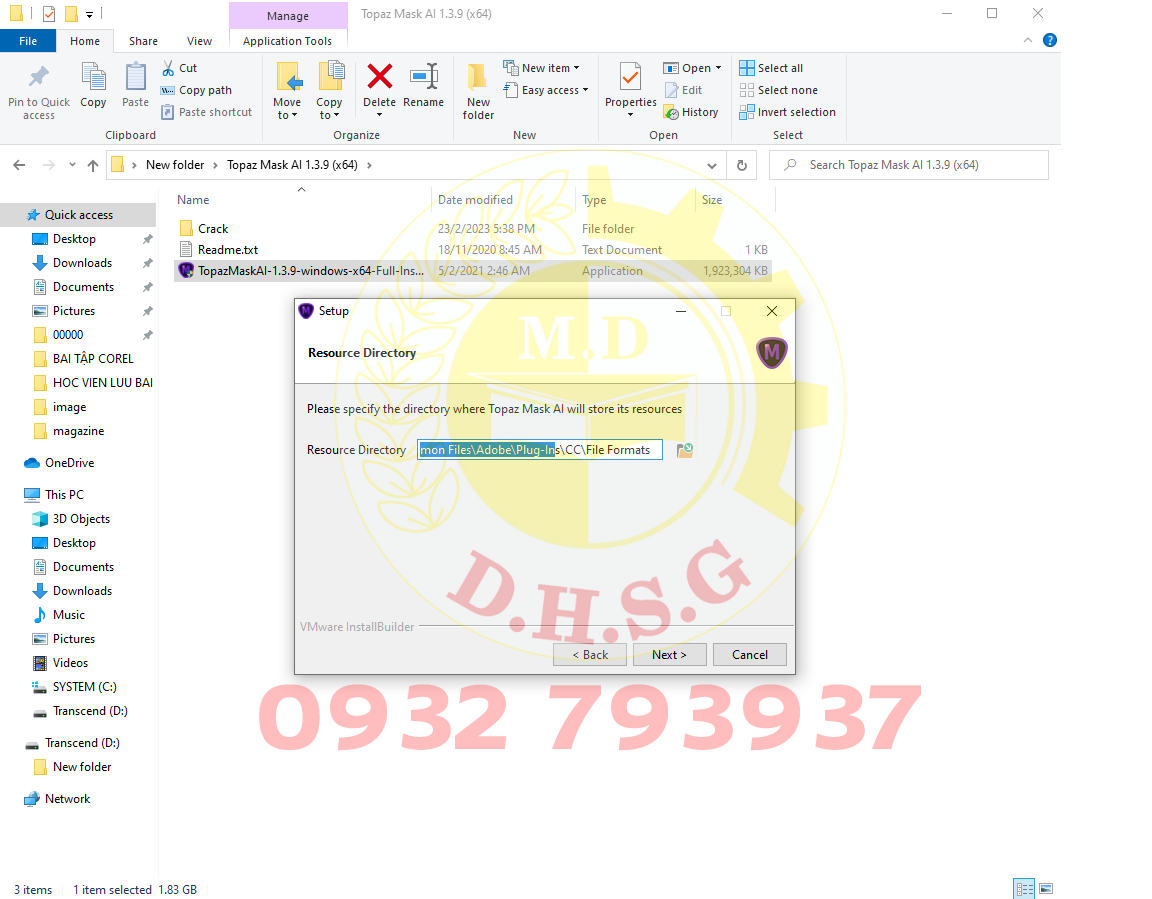
Task: Go back to the previous folder
Action: [19, 165]
